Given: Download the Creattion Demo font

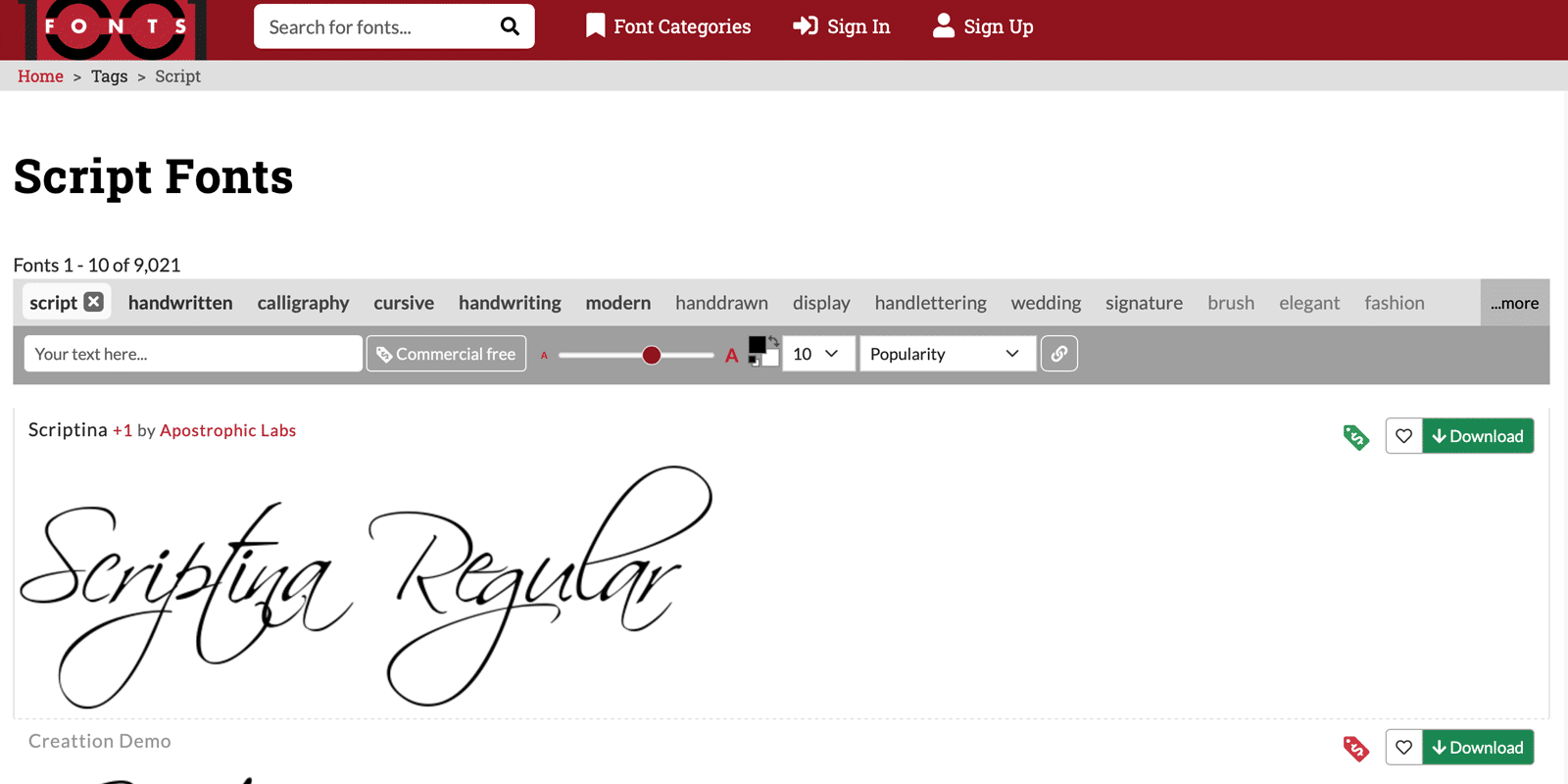Looking at the screenshot, I should (x=1478, y=748).
